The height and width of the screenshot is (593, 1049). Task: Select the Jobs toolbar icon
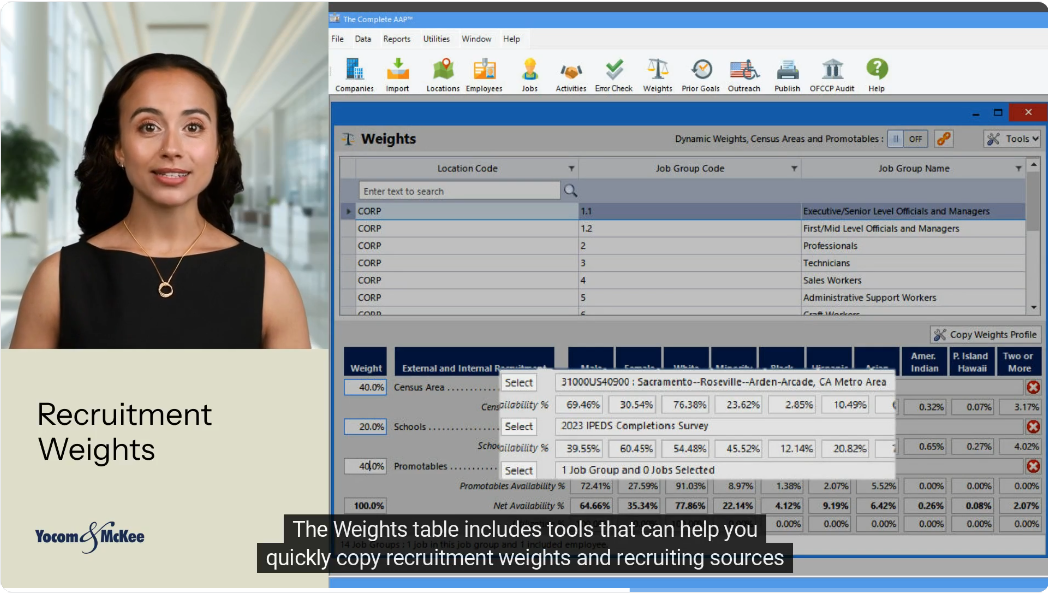point(530,74)
